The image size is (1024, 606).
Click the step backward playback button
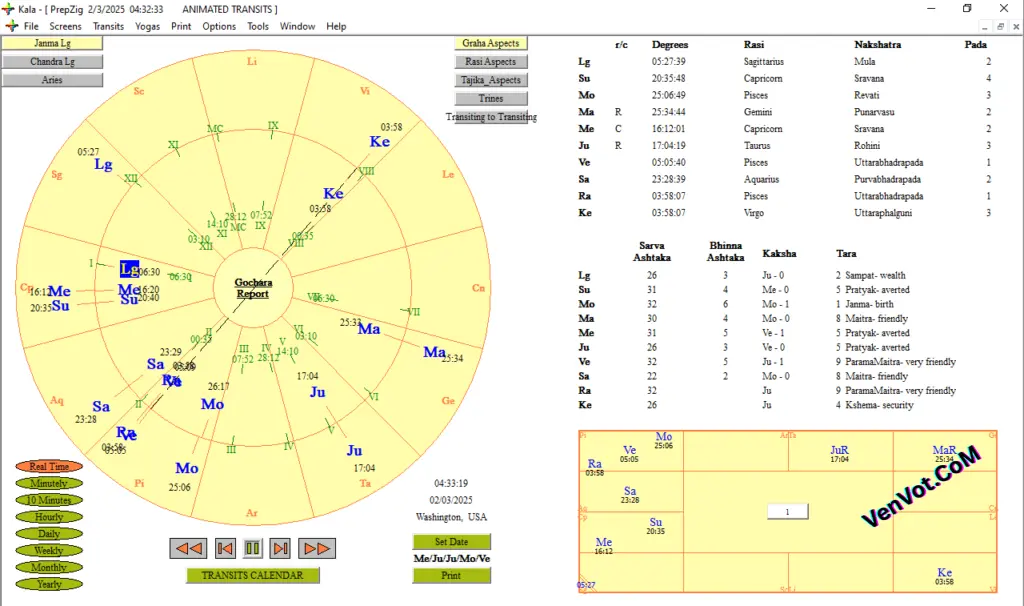225,549
